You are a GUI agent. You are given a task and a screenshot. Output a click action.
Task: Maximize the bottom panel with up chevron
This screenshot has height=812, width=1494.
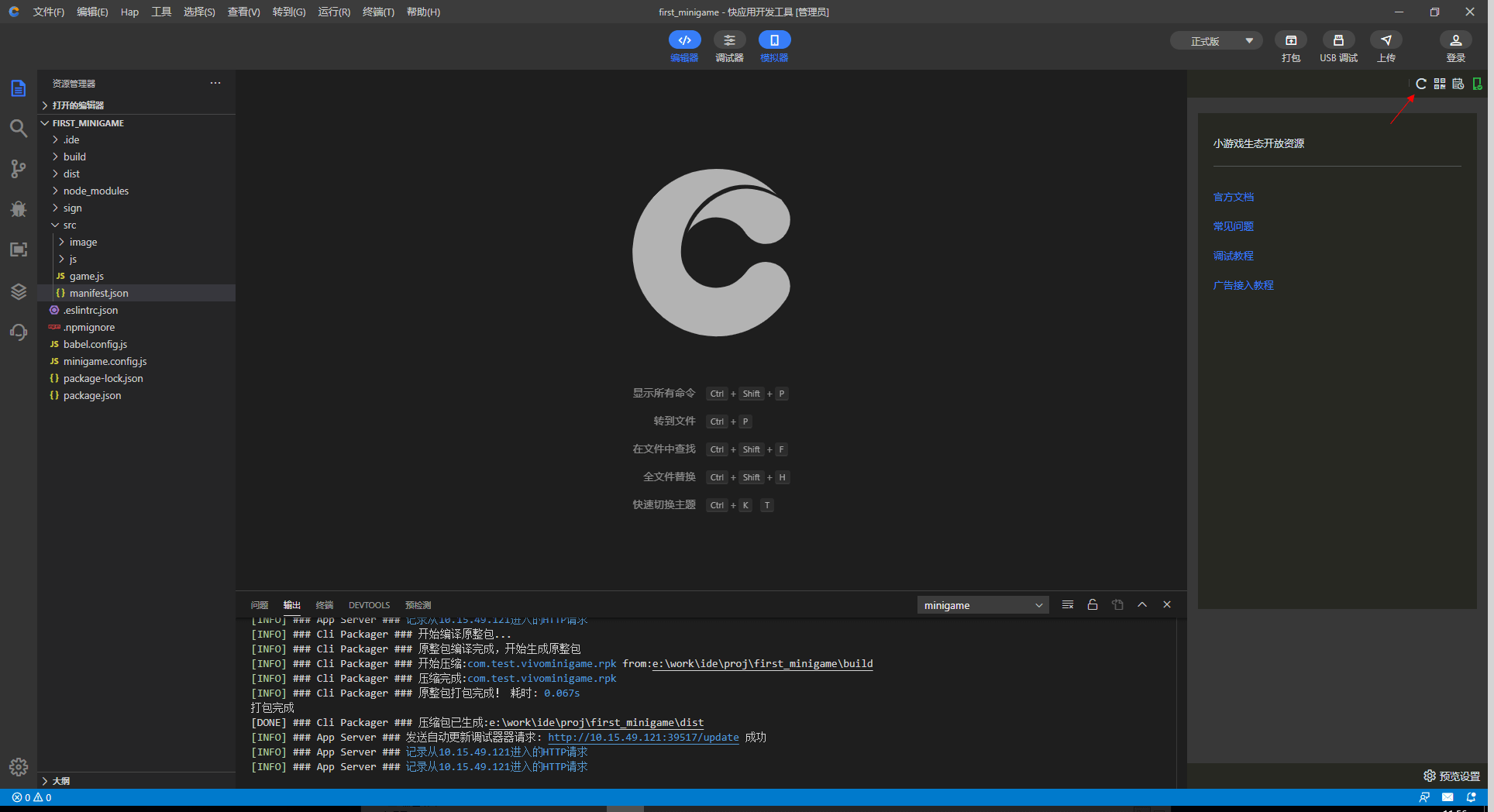coord(1142,605)
